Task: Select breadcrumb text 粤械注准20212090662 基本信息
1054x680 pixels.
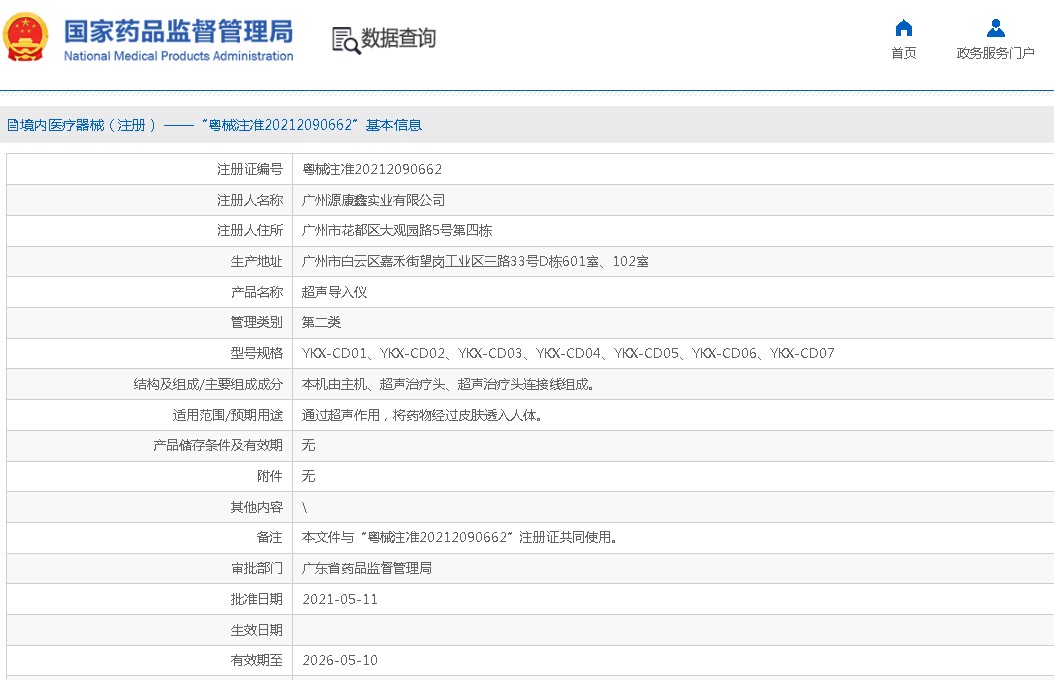Action: pyautogui.click(x=311, y=125)
